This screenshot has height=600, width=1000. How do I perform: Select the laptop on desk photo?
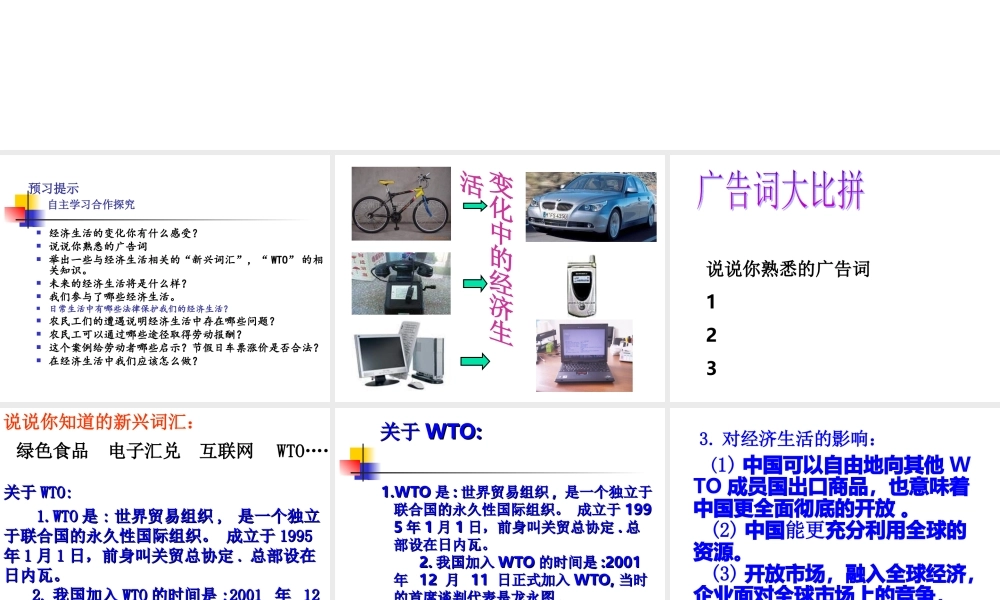pos(584,355)
